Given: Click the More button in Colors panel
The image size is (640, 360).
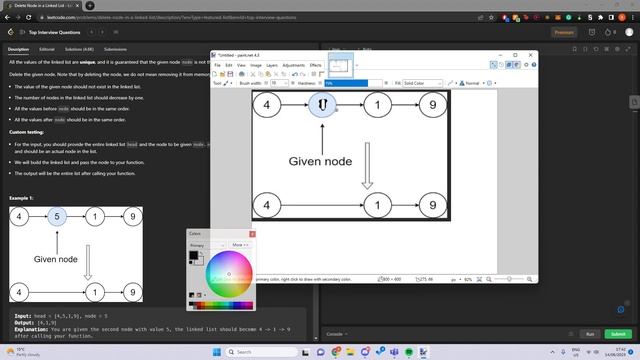Looking at the screenshot, I should pyautogui.click(x=240, y=245).
